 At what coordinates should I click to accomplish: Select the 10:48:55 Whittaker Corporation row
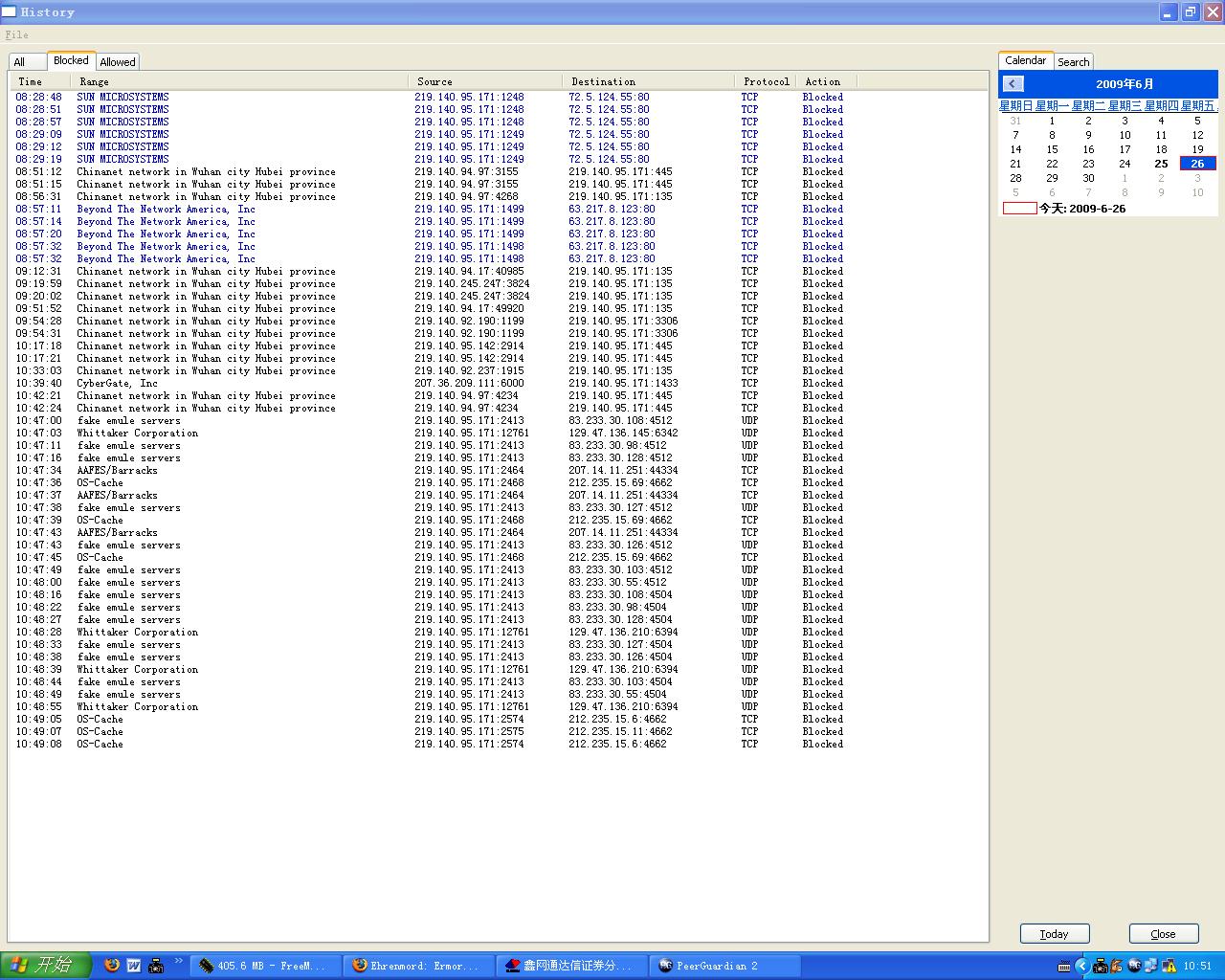click(498, 706)
